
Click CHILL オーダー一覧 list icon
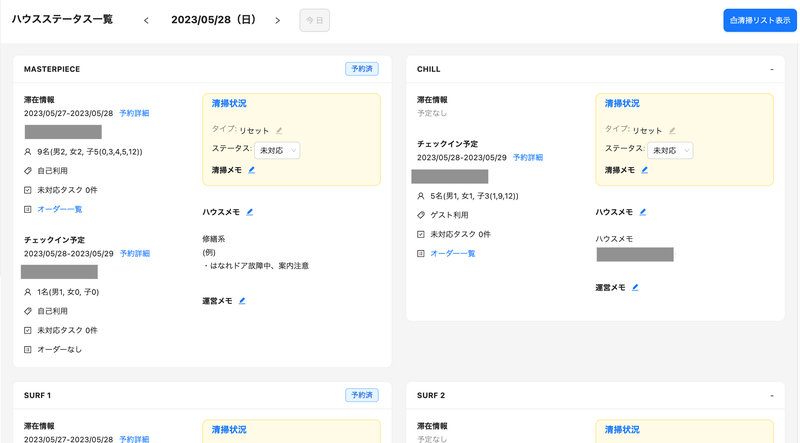tap(420, 254)
